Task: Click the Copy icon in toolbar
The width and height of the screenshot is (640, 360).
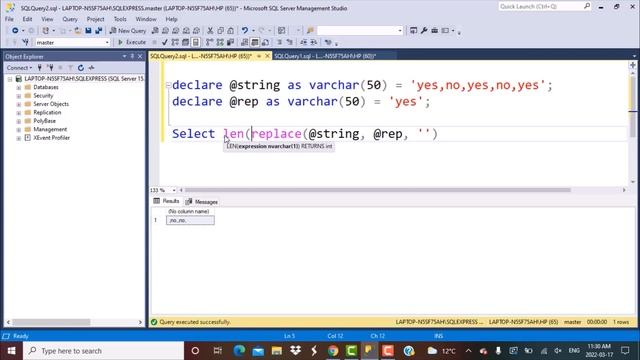Action: tap(220, 31)
